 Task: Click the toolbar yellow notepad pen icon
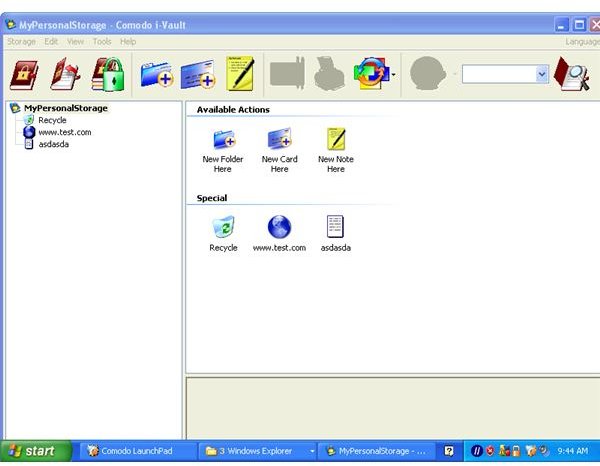click(x=240, y=73)
